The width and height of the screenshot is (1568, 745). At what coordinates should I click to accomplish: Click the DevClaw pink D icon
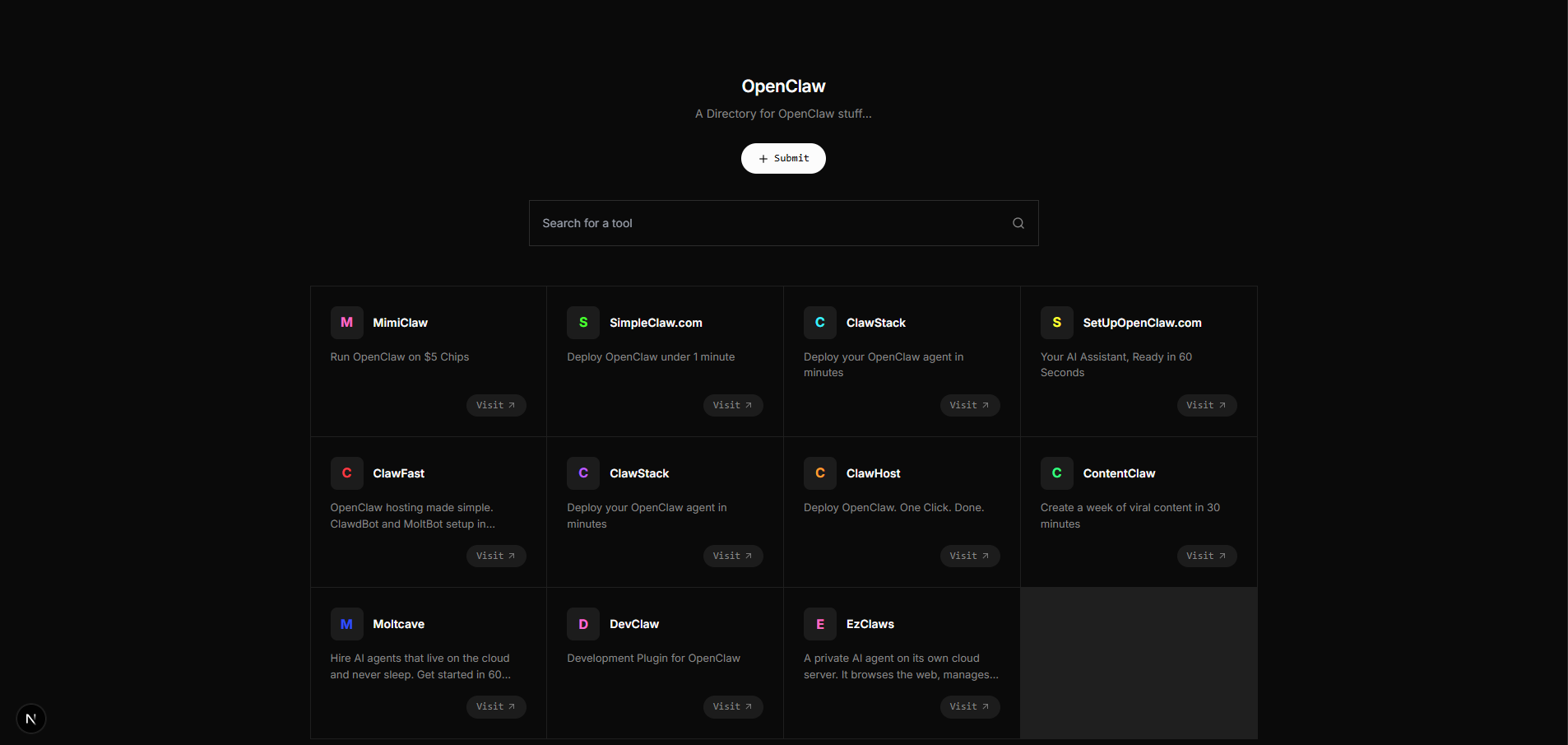point(583,624)
